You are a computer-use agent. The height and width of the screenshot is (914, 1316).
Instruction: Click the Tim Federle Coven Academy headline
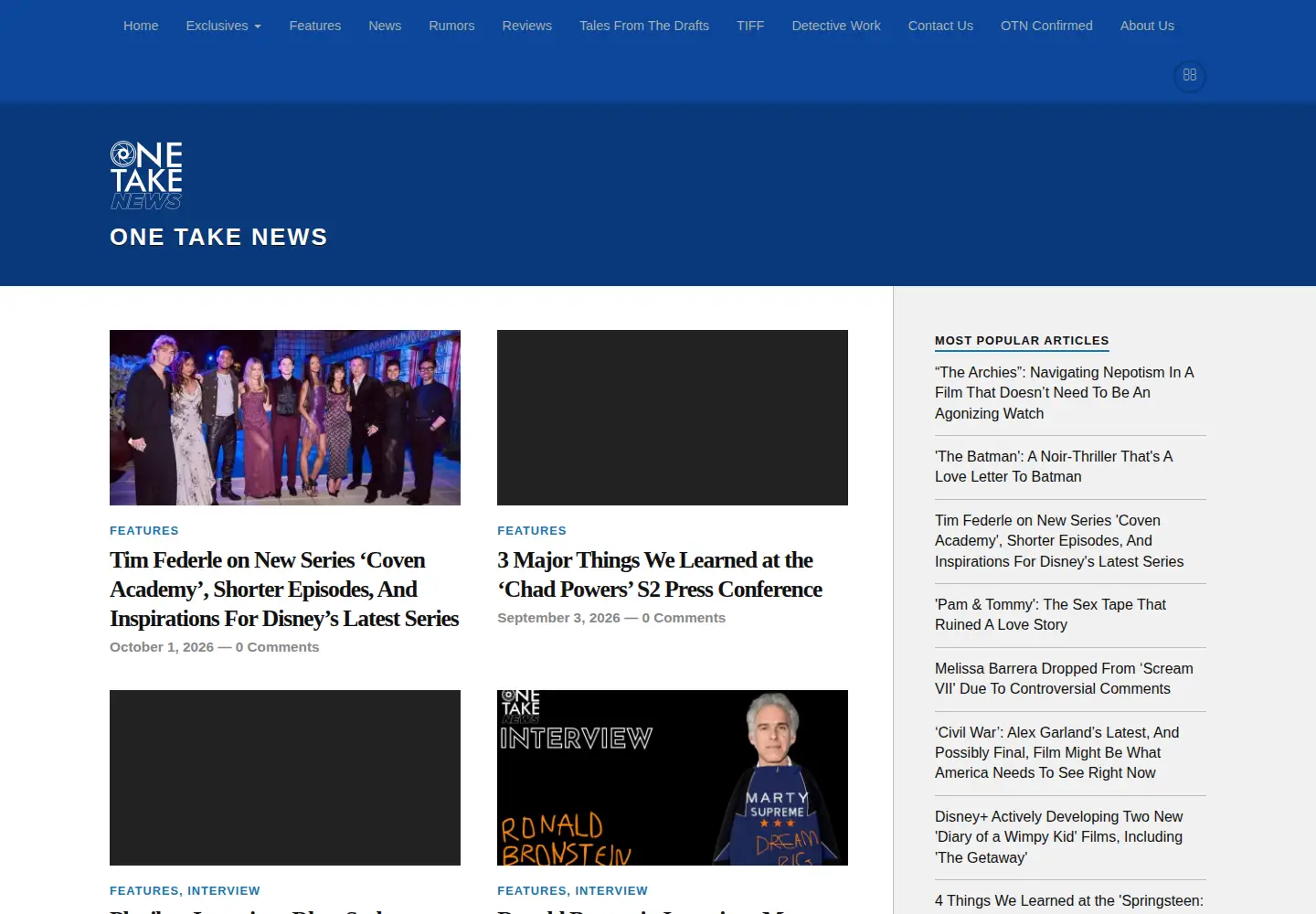[x=284, y=590]
